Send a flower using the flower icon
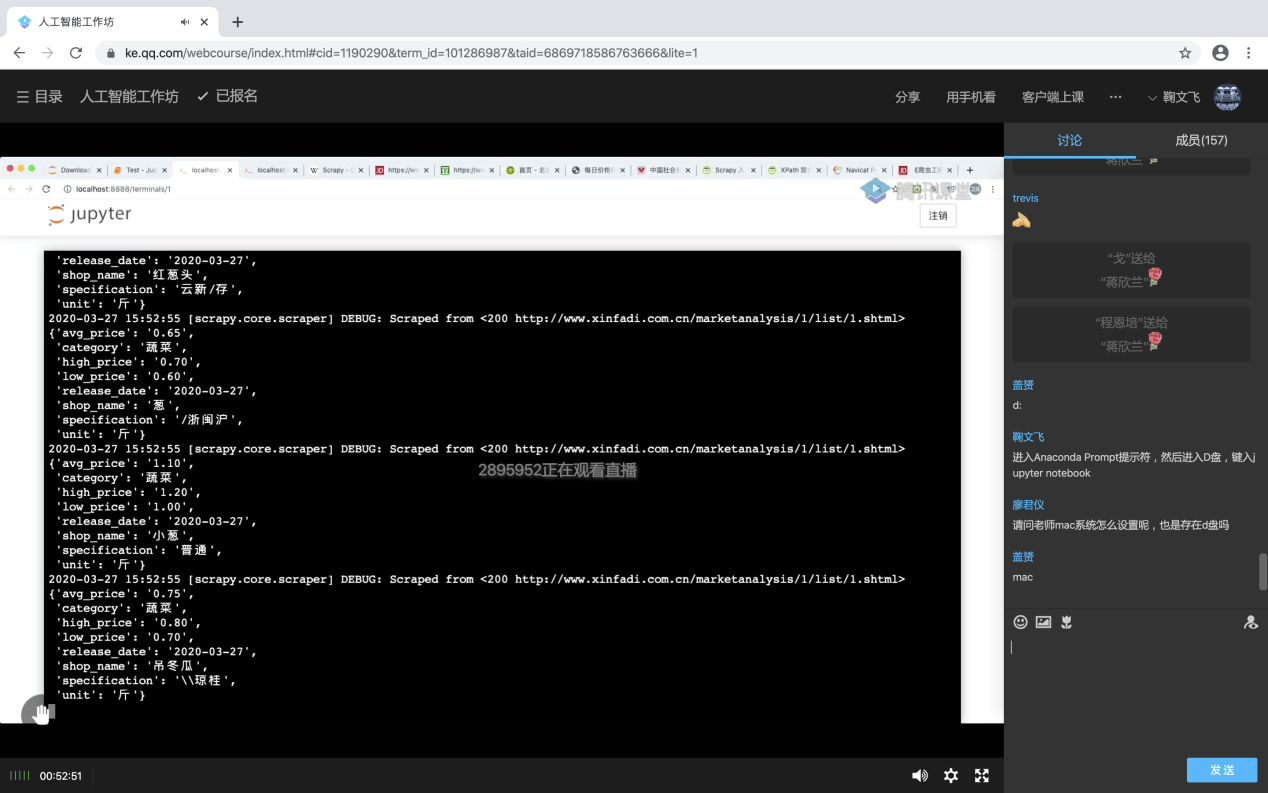Viewport: 1268px width, 793px height. click(1067, 622)
